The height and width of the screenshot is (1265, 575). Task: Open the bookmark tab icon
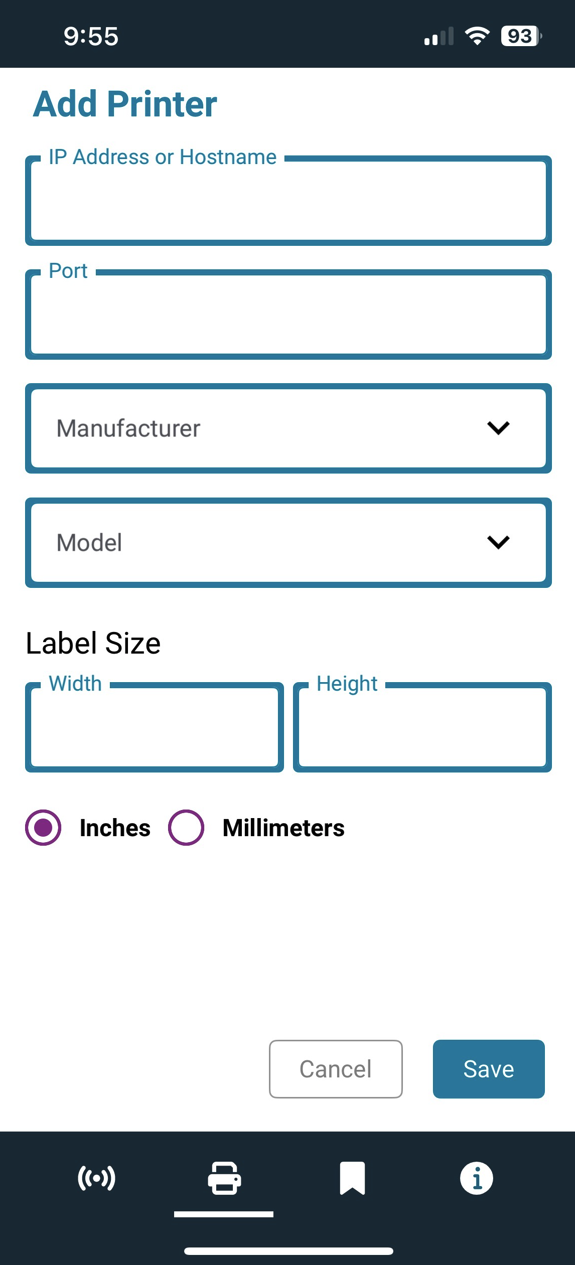tap(351, 1178)
